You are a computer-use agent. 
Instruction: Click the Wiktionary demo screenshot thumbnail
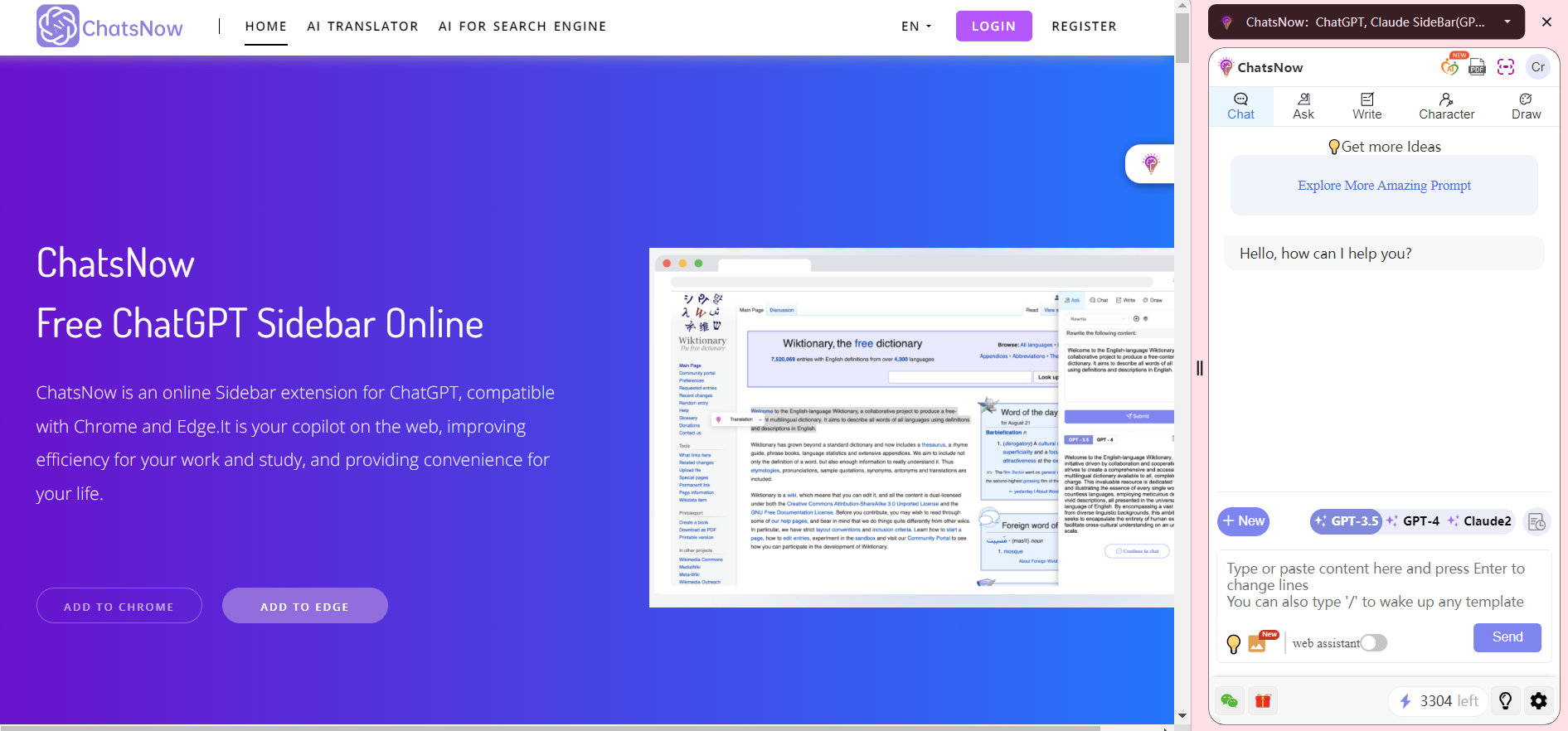click(911, 428)
